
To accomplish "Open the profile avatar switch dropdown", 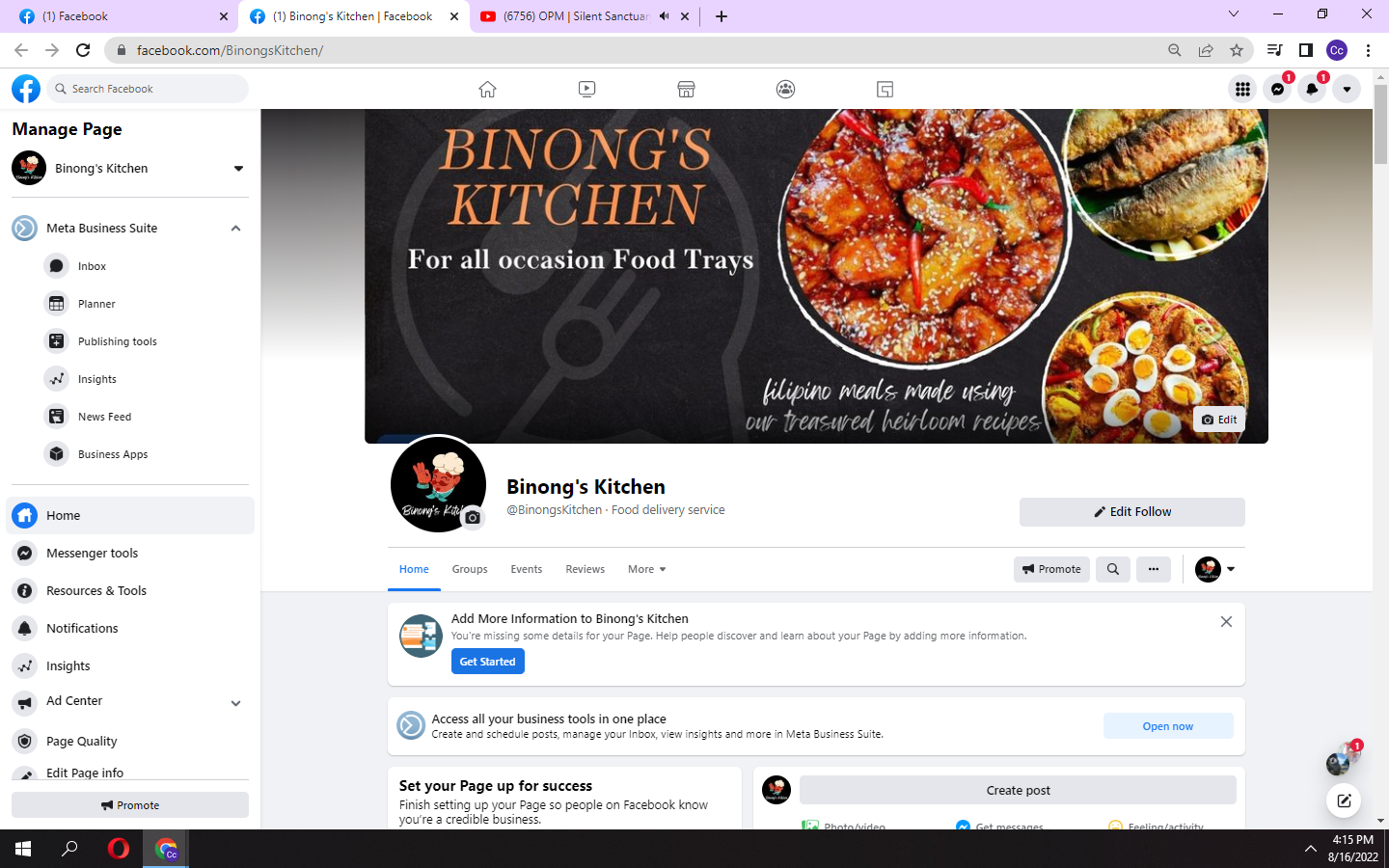I will point(1215,569).
